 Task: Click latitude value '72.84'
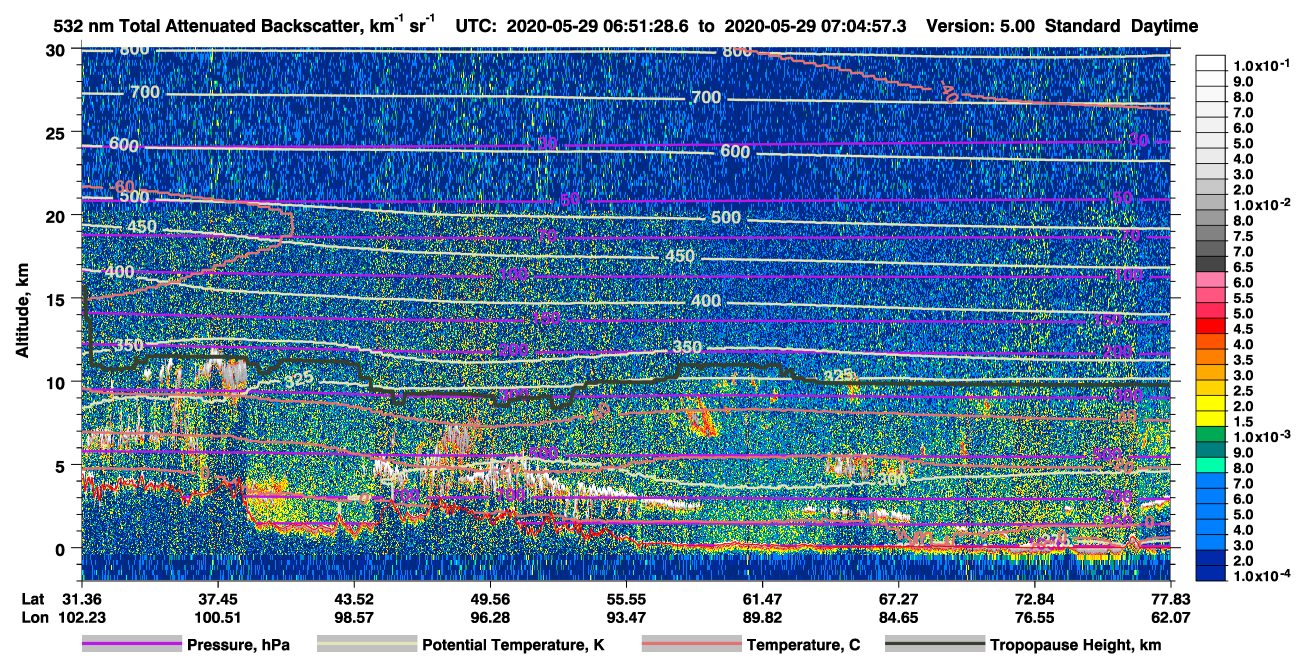1035,599
